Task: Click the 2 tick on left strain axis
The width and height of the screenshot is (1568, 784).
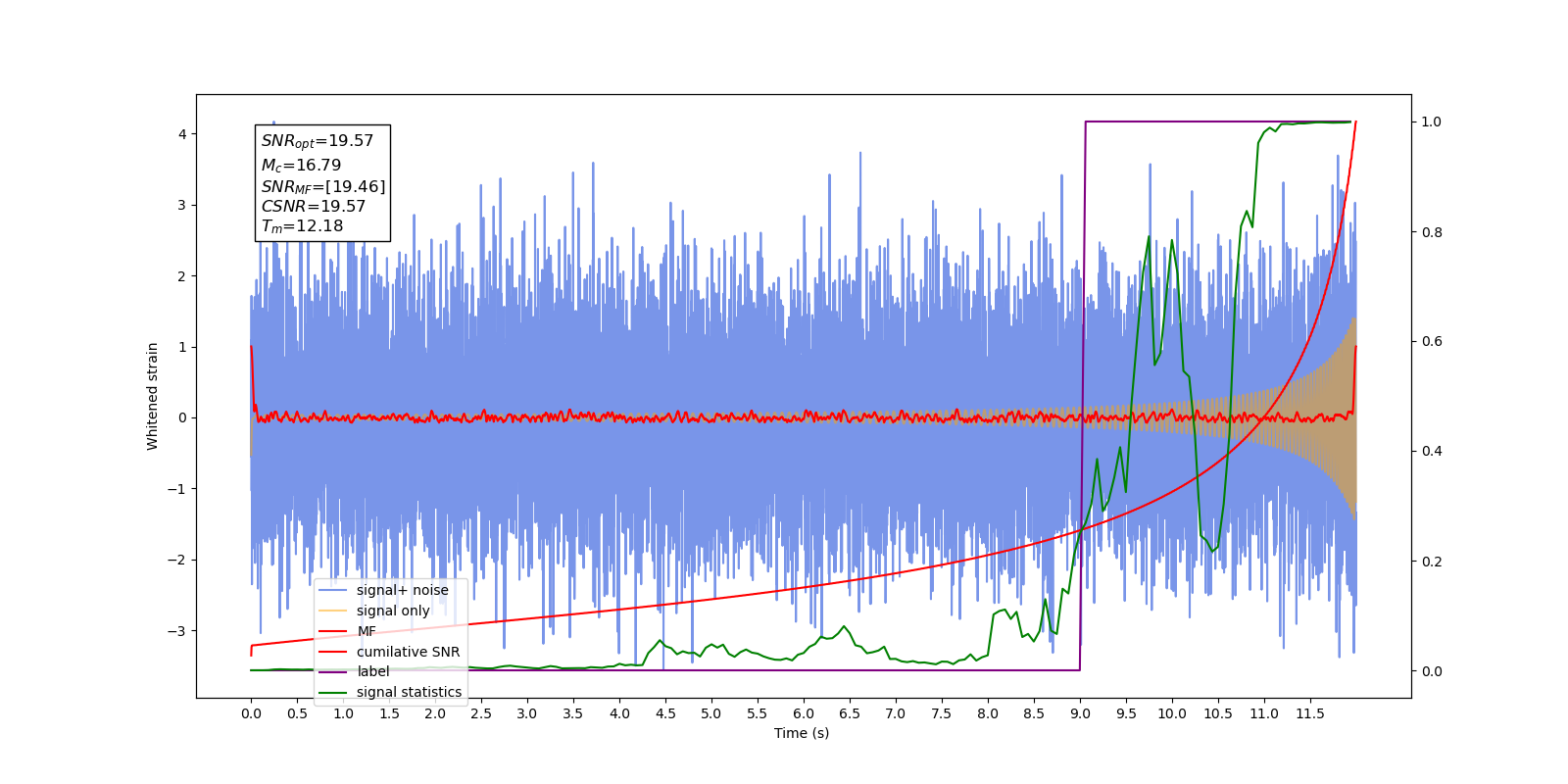Action: tap(182, 276)
